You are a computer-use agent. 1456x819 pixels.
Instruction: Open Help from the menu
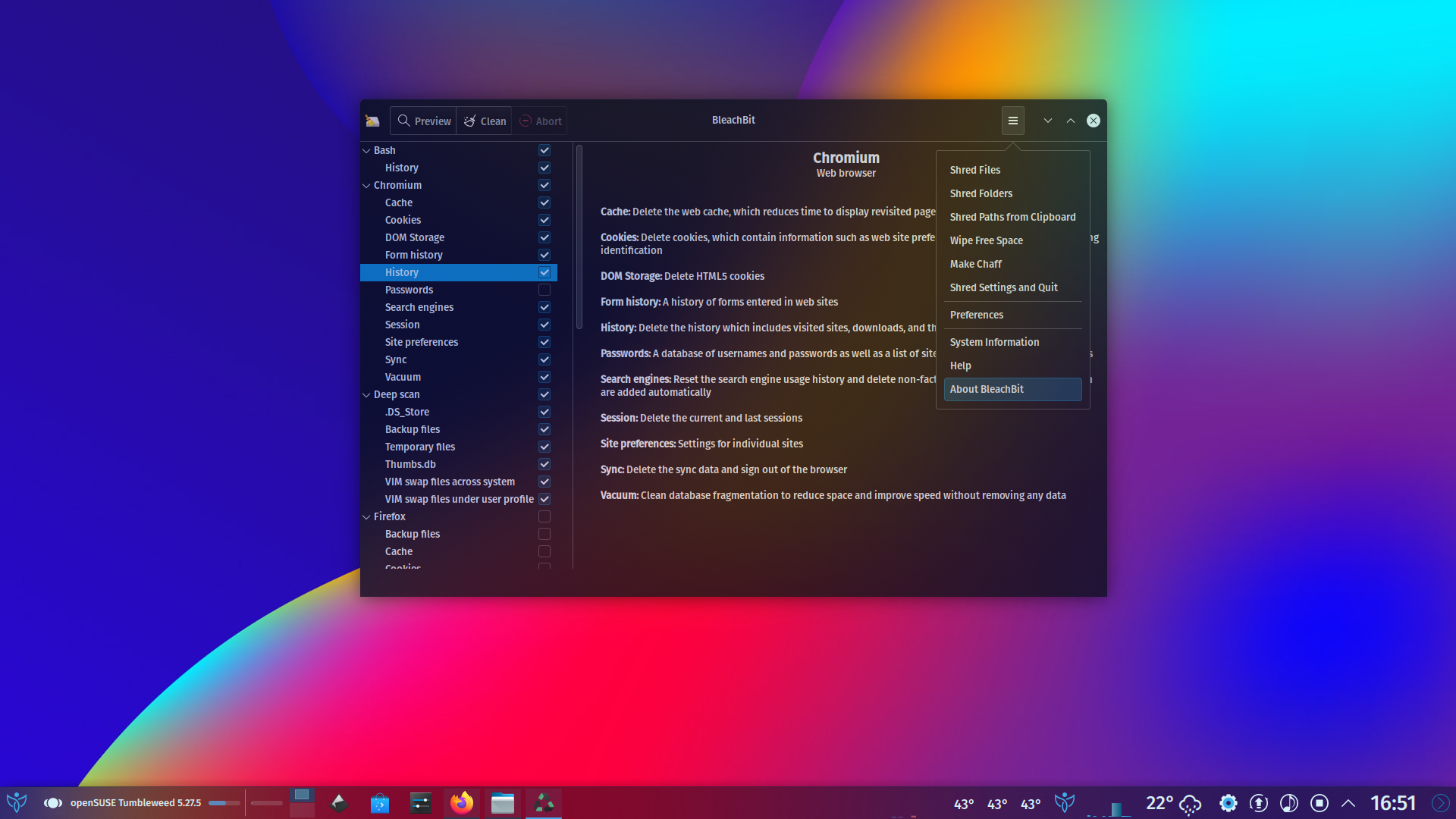click(1012, 366)
